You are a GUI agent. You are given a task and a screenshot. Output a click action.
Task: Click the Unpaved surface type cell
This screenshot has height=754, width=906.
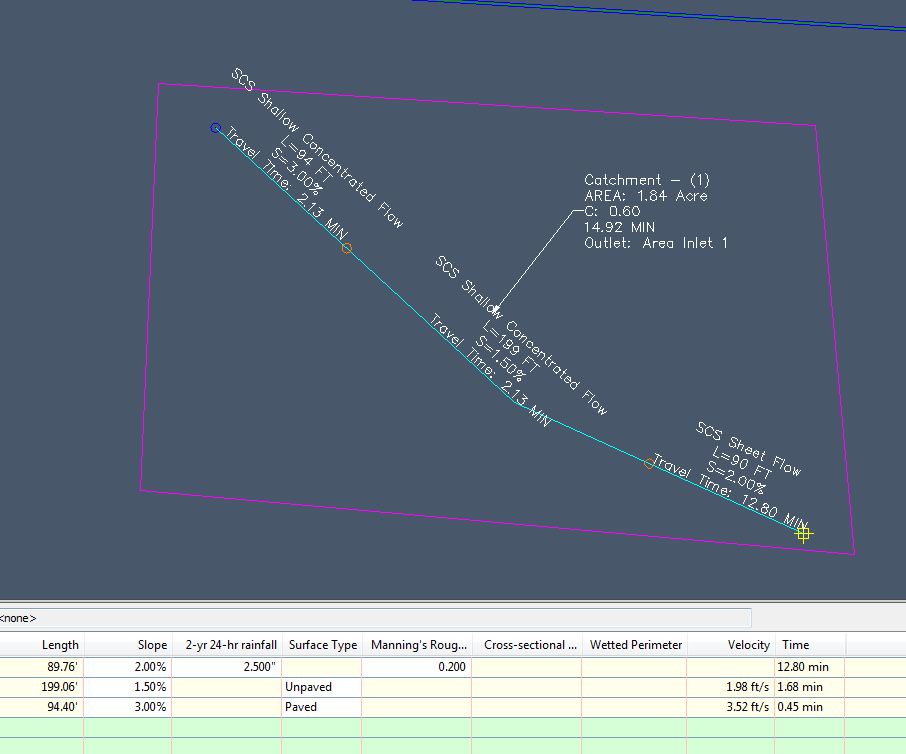[322, 687]
